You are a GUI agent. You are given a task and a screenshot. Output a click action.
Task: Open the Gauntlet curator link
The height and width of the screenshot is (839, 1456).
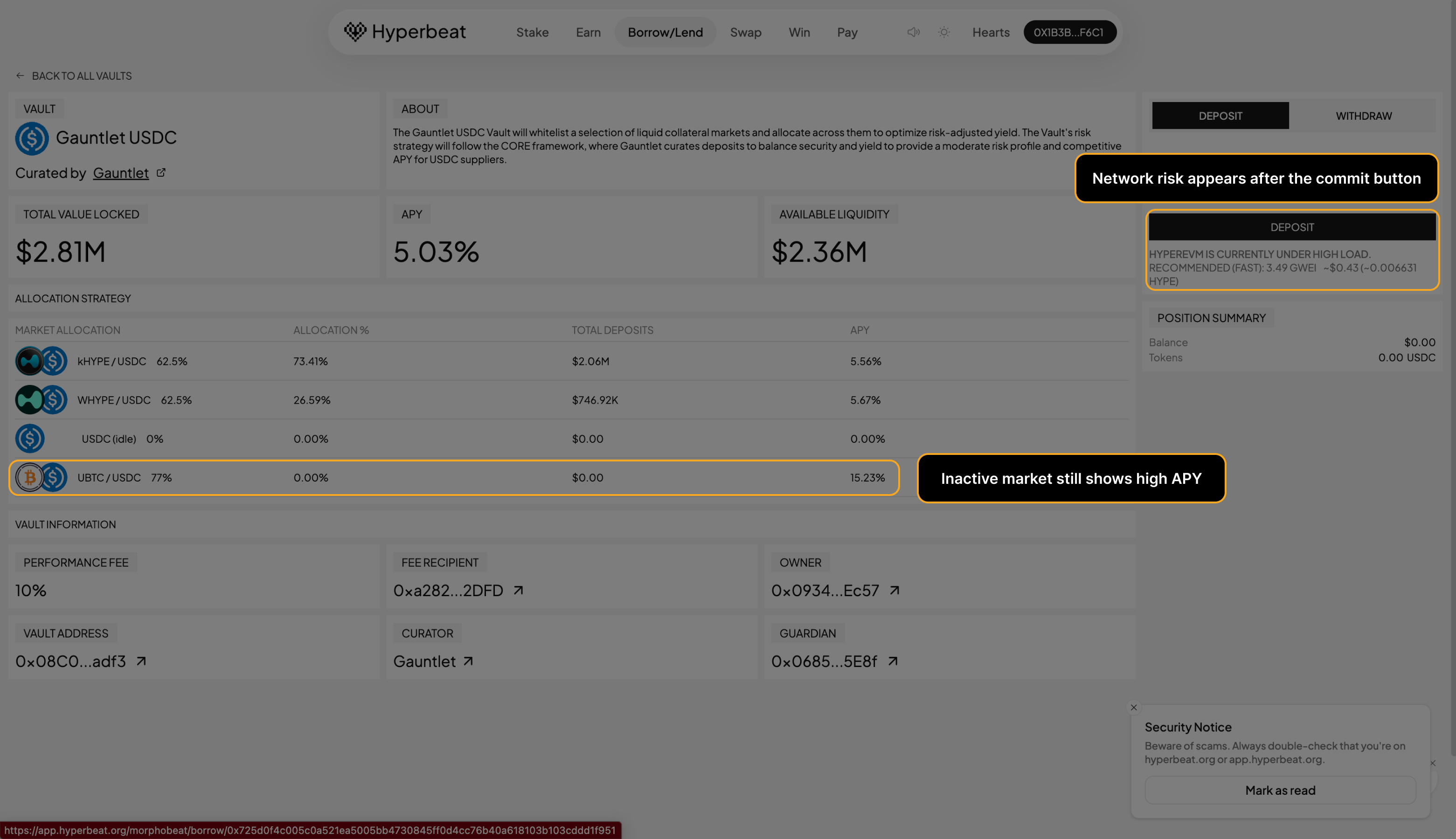120,173
